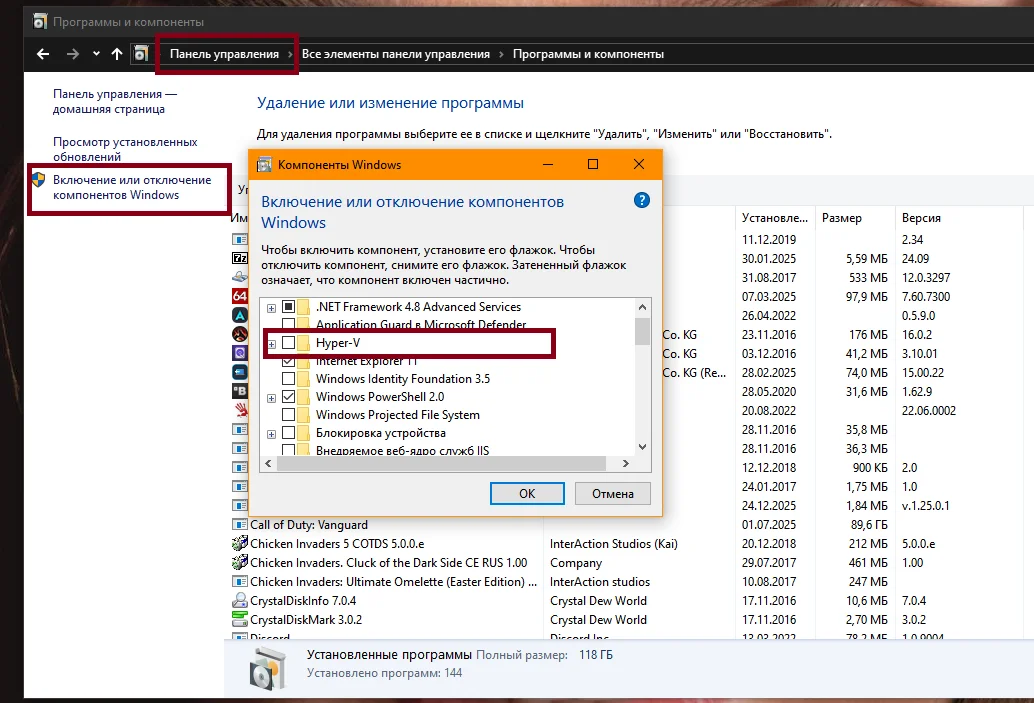Viewport: 1034px width, 703px height.
Task: Click the installed programs disc icon in details pane
Action: [268, 668]
